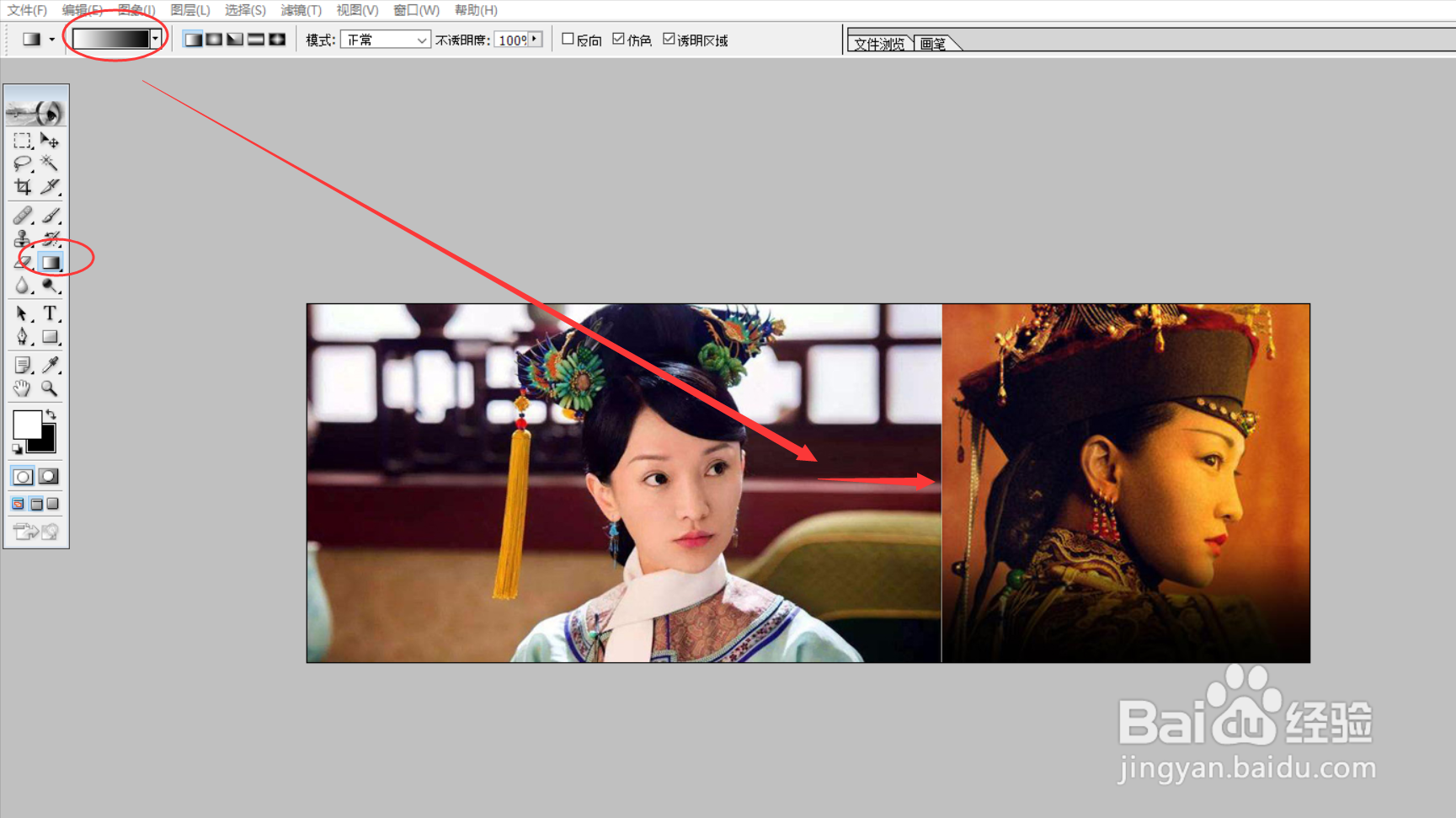Image resolution: width=1456 pixels, height=818 pixels.
Task: Toggle the 仿色 (Dither) checkbox
Action: [x=619, y=39]
